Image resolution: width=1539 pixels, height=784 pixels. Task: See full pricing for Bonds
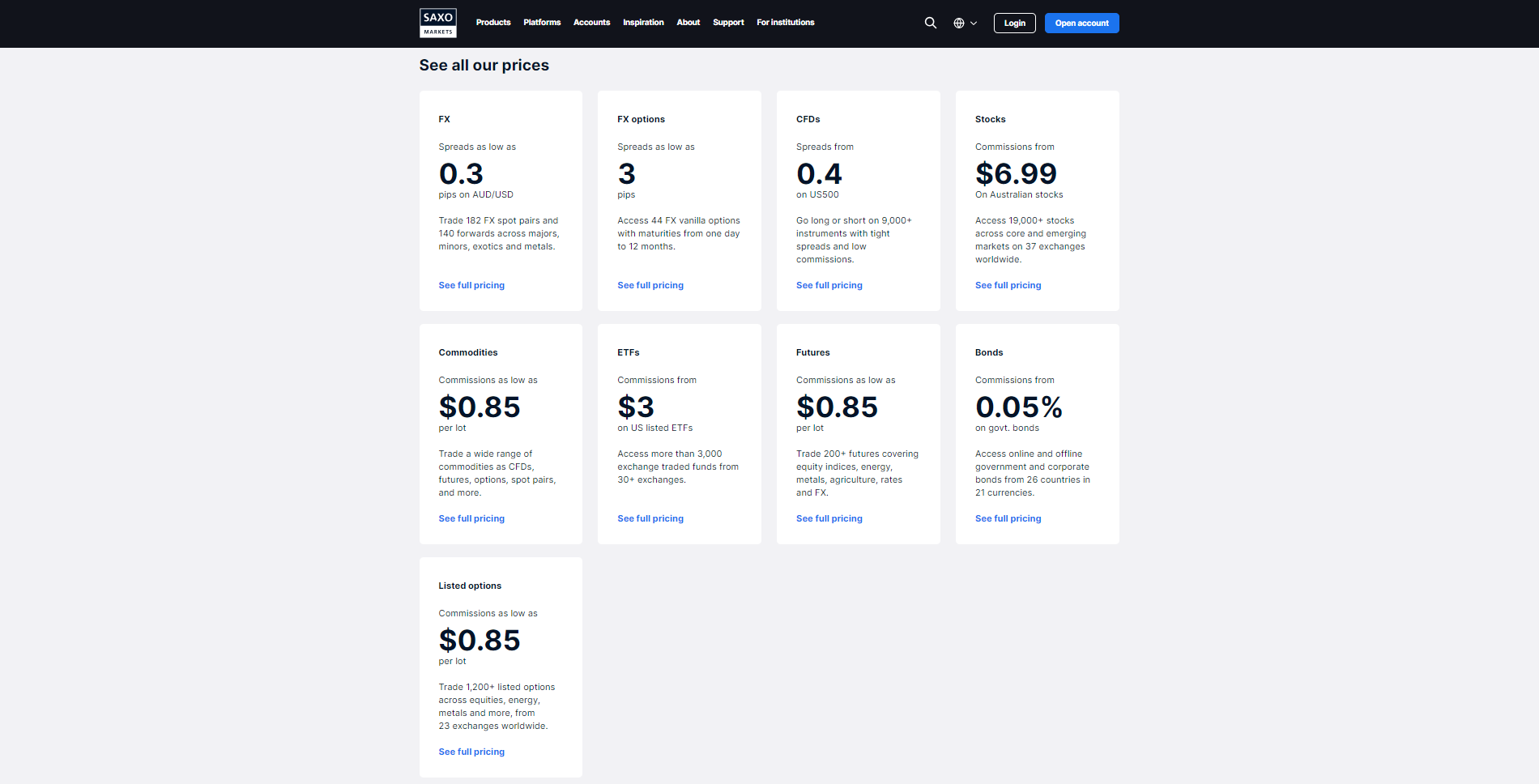coord(1008,518)
